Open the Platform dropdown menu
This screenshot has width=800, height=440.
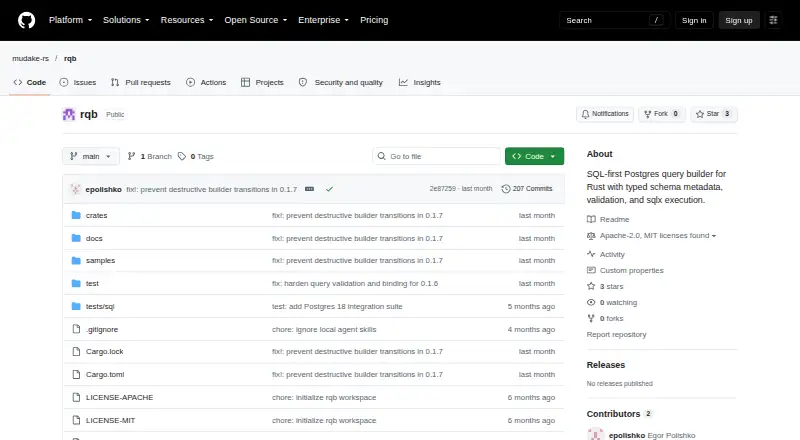70,20
